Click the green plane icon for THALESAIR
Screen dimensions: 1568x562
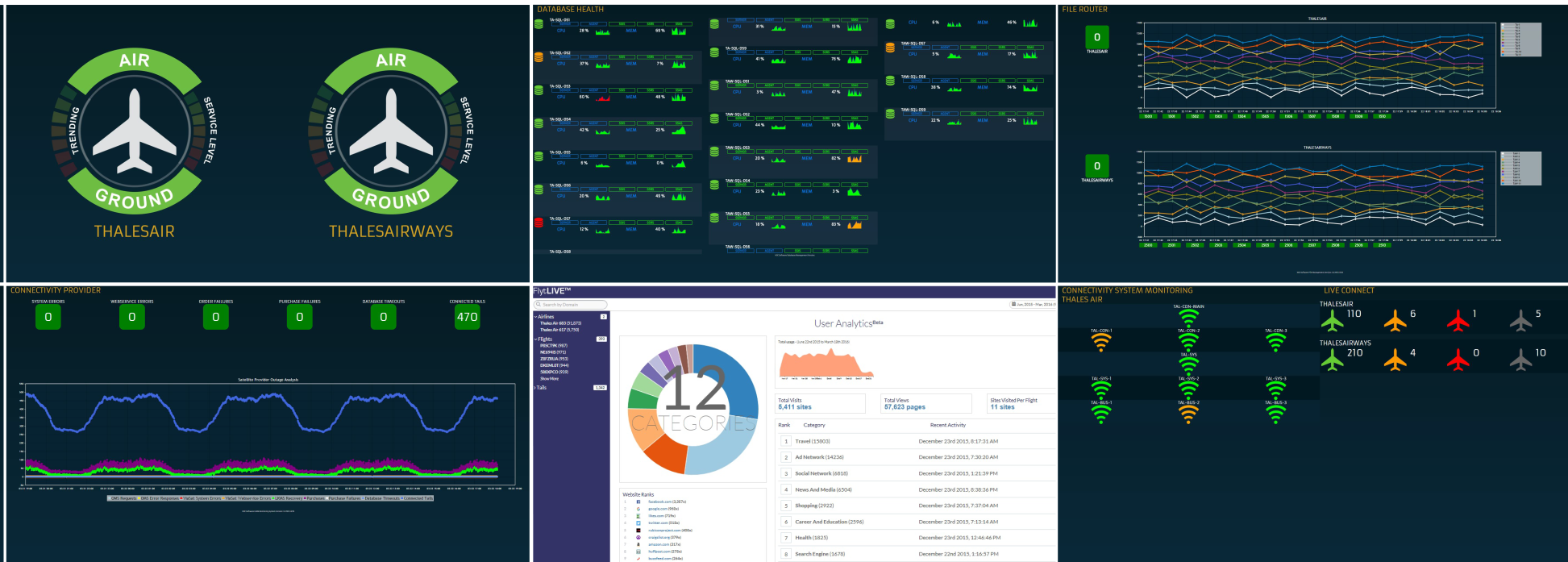(x=1333, y=321)
